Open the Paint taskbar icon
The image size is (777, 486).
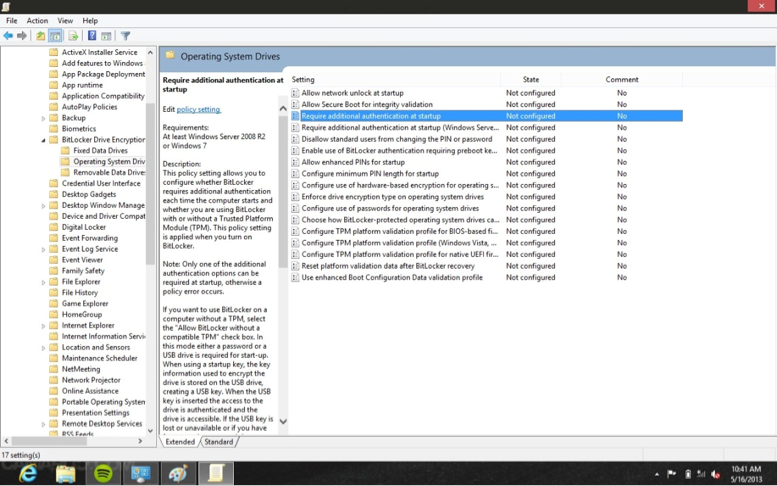click(x=178, y=474)
